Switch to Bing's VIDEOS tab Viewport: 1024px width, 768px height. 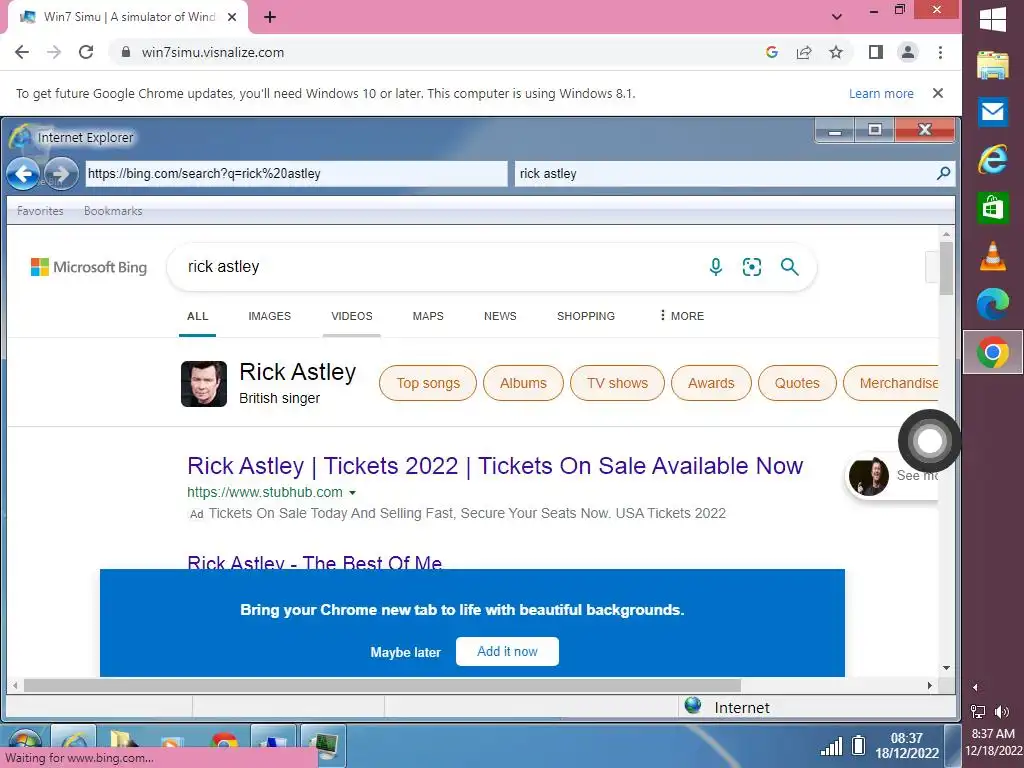pos(351,316)
